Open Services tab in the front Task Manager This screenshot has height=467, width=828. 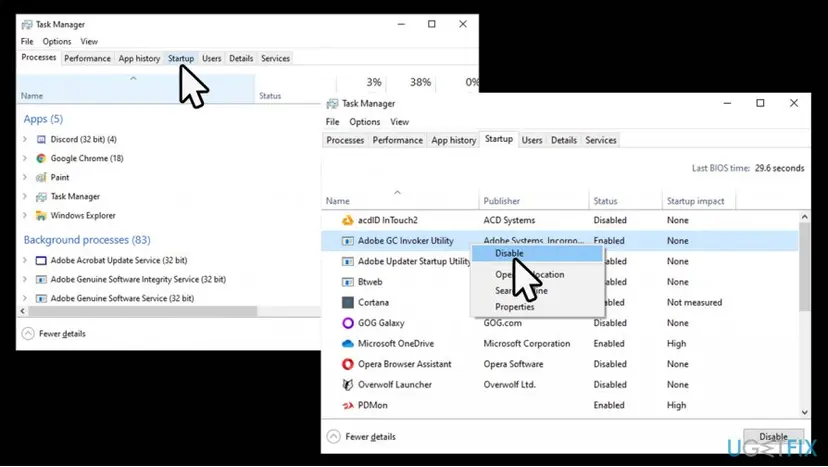[600, 141]
